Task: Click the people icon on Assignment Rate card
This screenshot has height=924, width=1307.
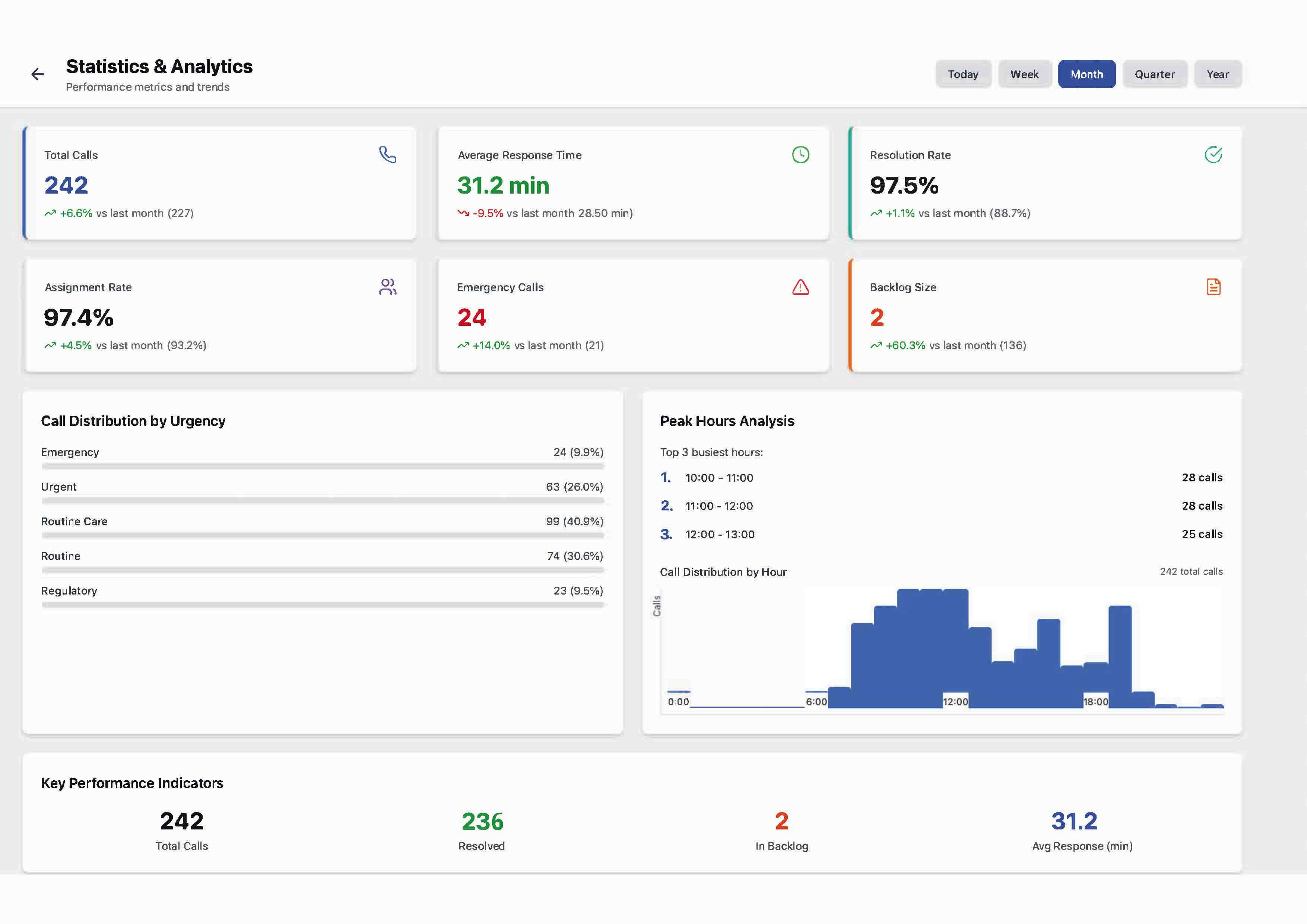Action: (388, 287)
